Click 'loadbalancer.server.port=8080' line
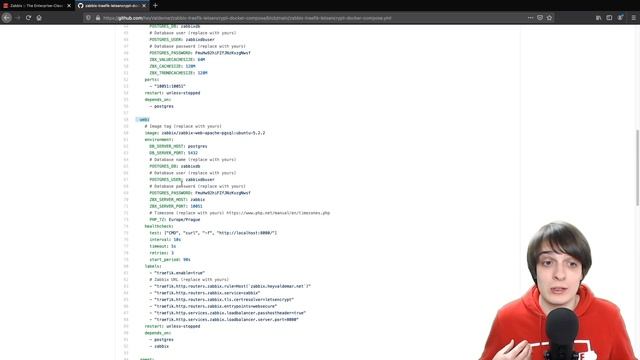Image resolution: width=640 pixels, height=360 pixels. [x=224, y=320]
